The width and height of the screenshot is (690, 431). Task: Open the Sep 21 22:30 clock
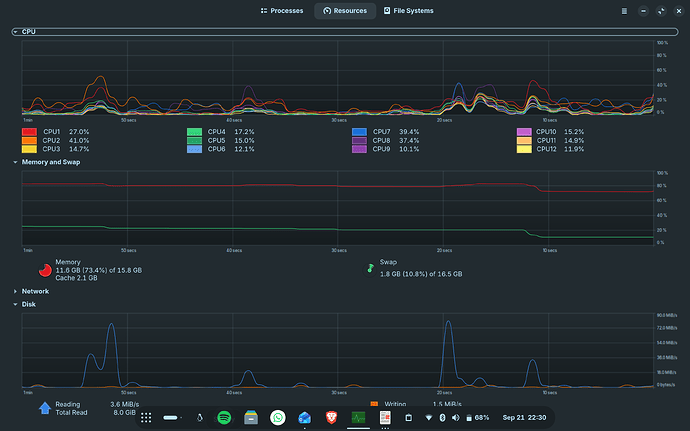tap(524, 417)
